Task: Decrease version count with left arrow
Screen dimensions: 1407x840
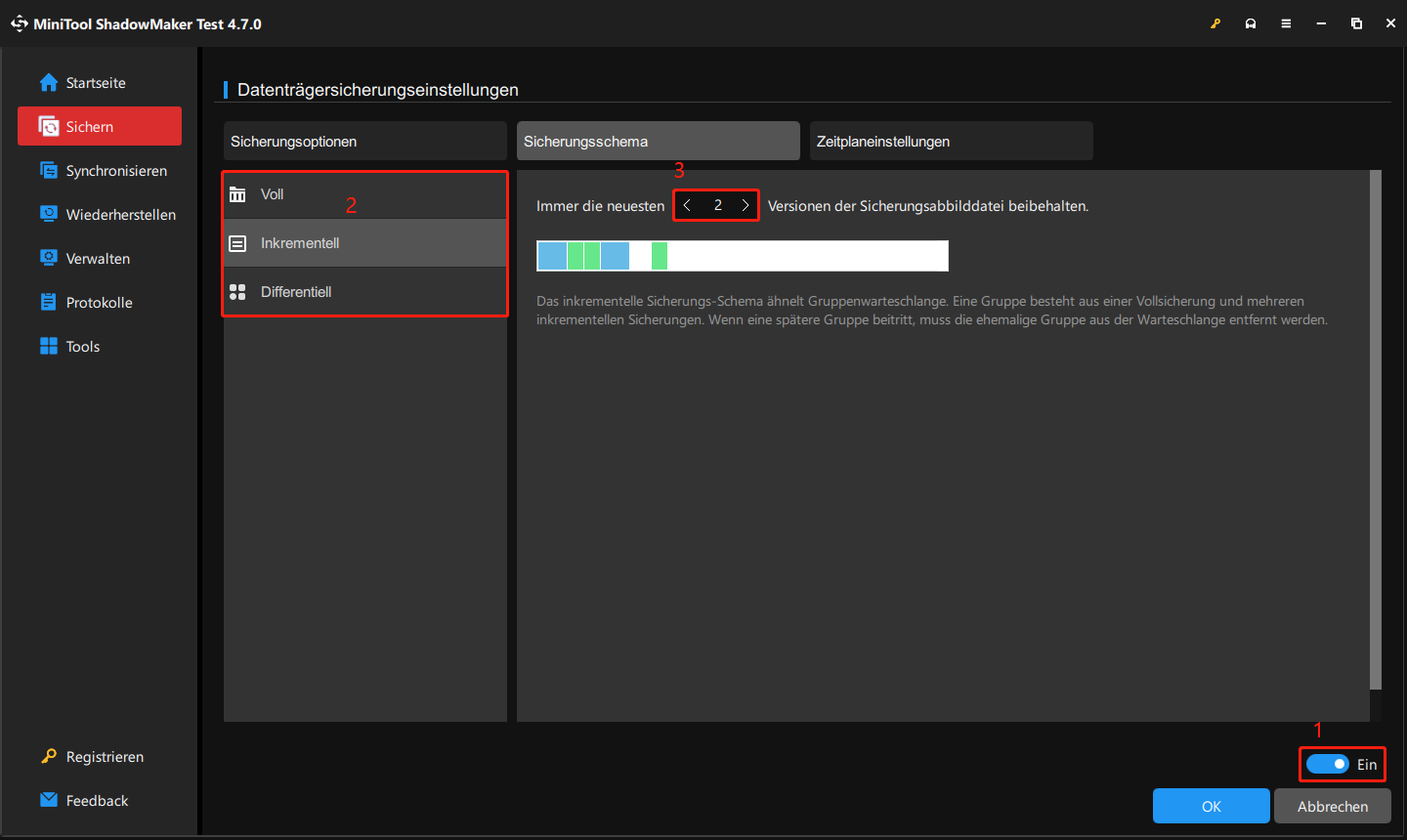Action: point(688,205)
